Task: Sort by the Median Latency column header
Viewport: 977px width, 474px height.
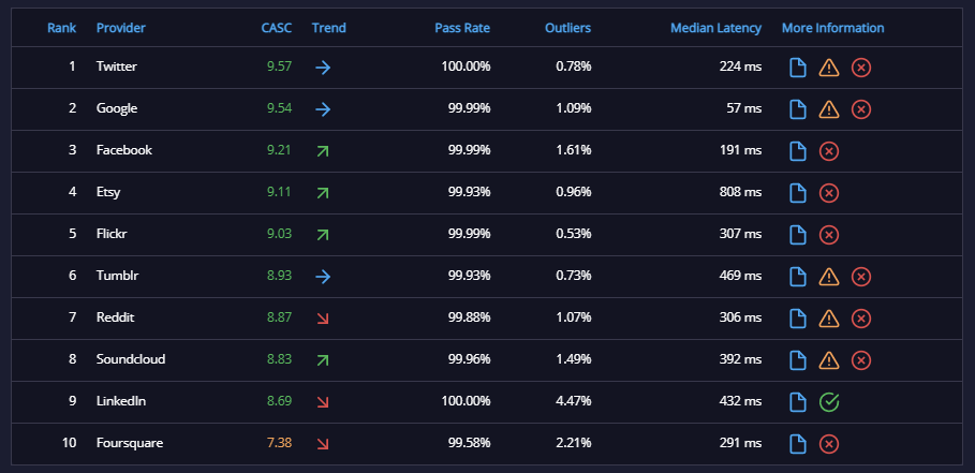Action: (716, 28)
